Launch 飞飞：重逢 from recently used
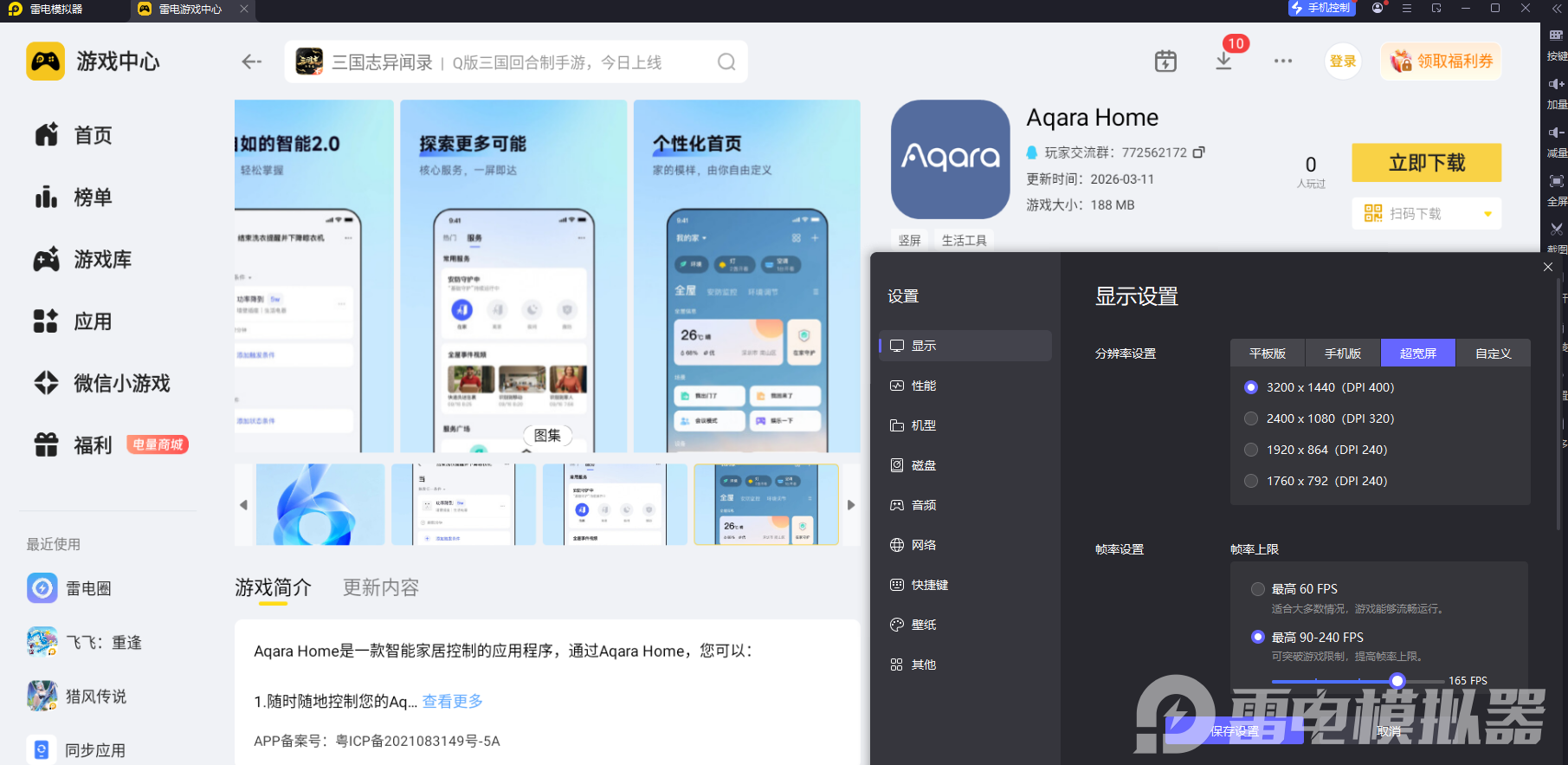This screenshot has width=1568, height=765. (84, 642)
